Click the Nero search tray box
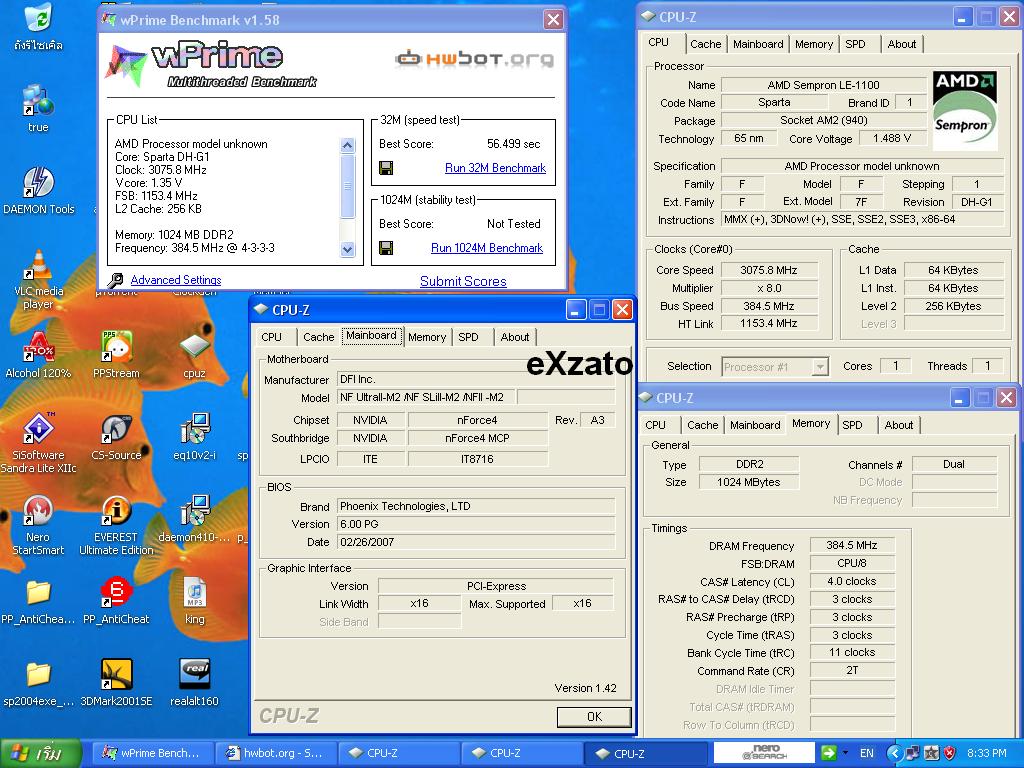This screenshot has width=1024, height=768. (764, 752)
